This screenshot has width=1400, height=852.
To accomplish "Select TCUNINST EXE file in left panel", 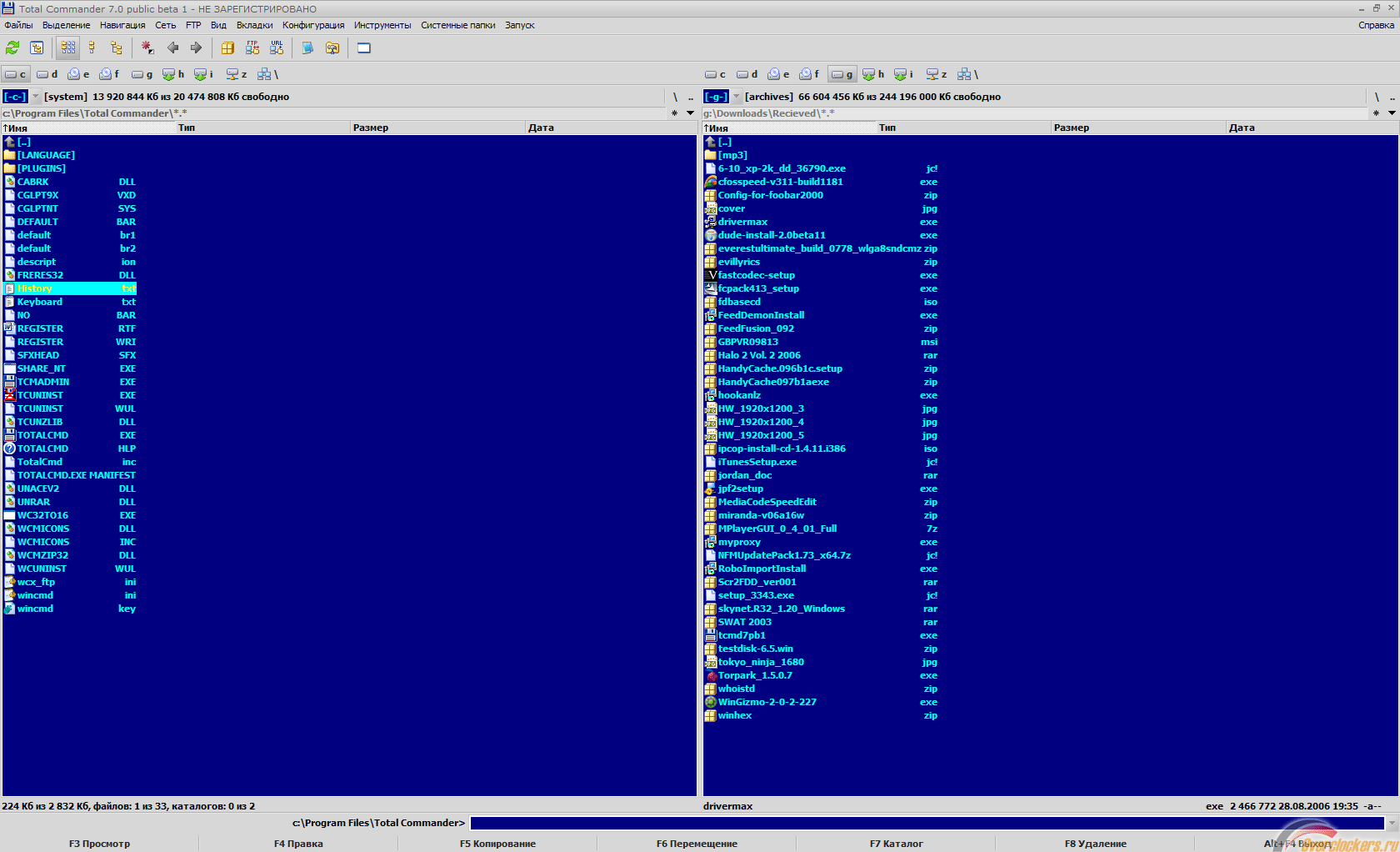I will 70,395.
